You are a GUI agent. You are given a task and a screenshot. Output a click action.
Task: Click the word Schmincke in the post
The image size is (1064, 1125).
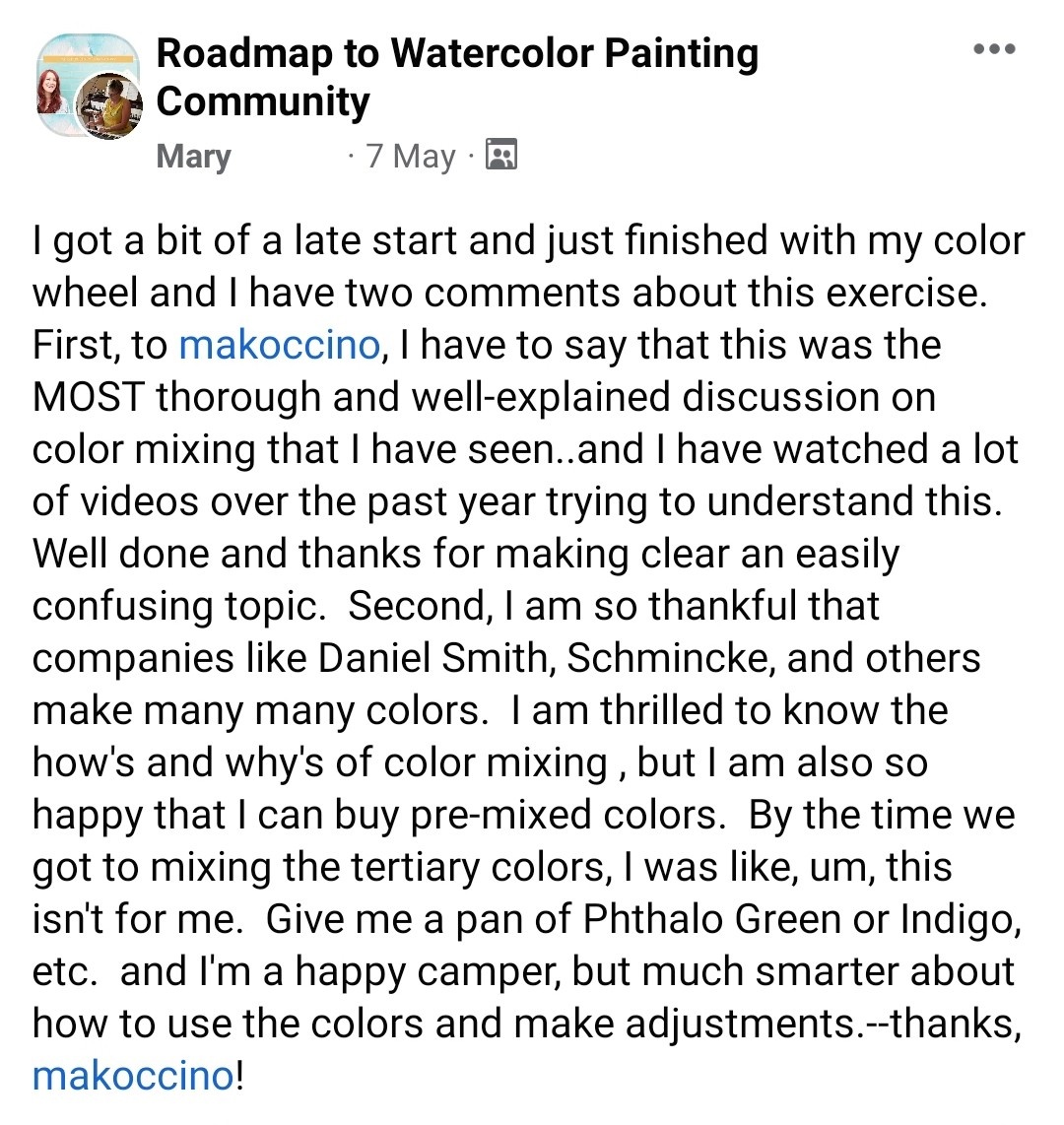pos(671,658)
